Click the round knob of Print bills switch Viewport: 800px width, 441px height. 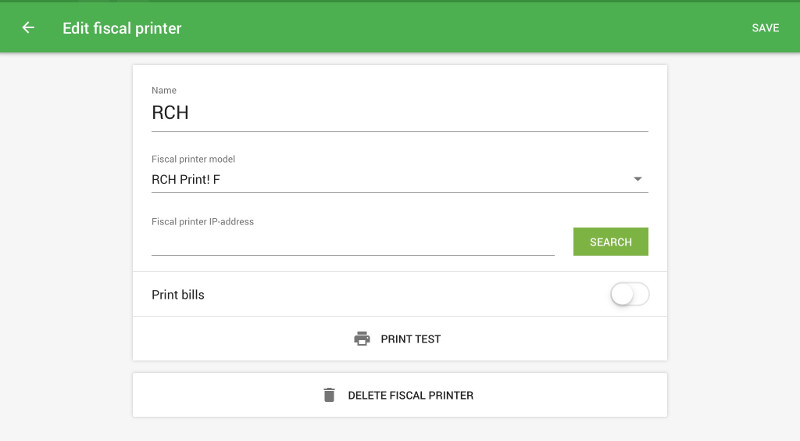coord(622,295)
